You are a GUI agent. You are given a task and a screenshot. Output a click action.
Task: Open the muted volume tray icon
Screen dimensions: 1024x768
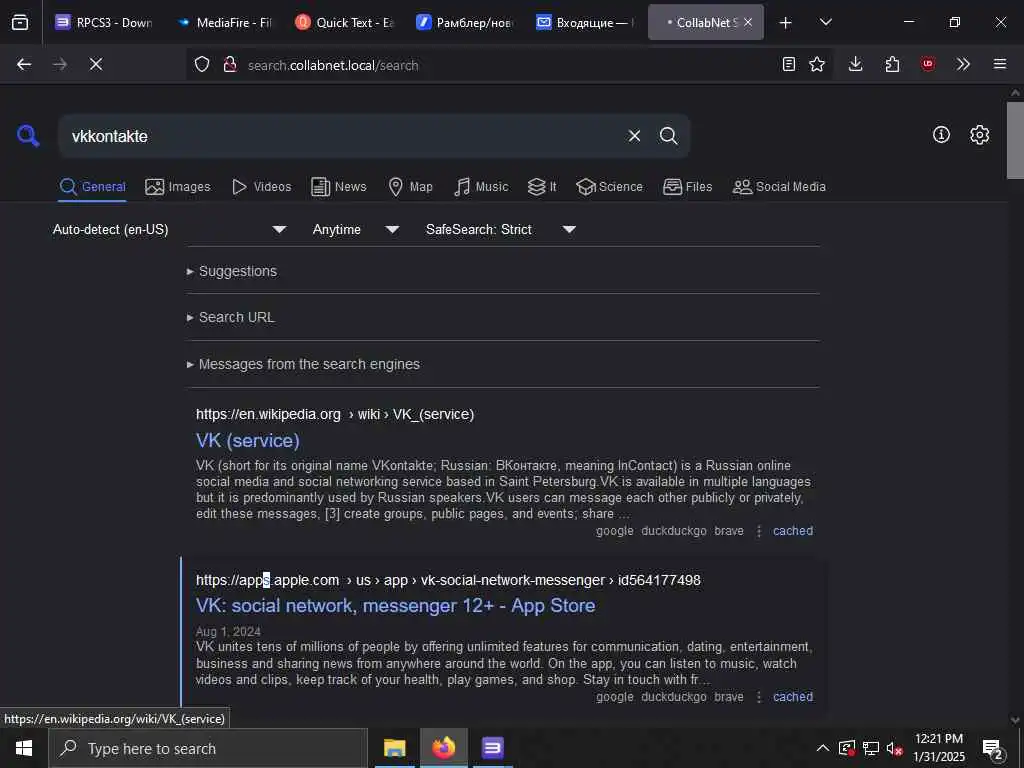coord(894,748)
